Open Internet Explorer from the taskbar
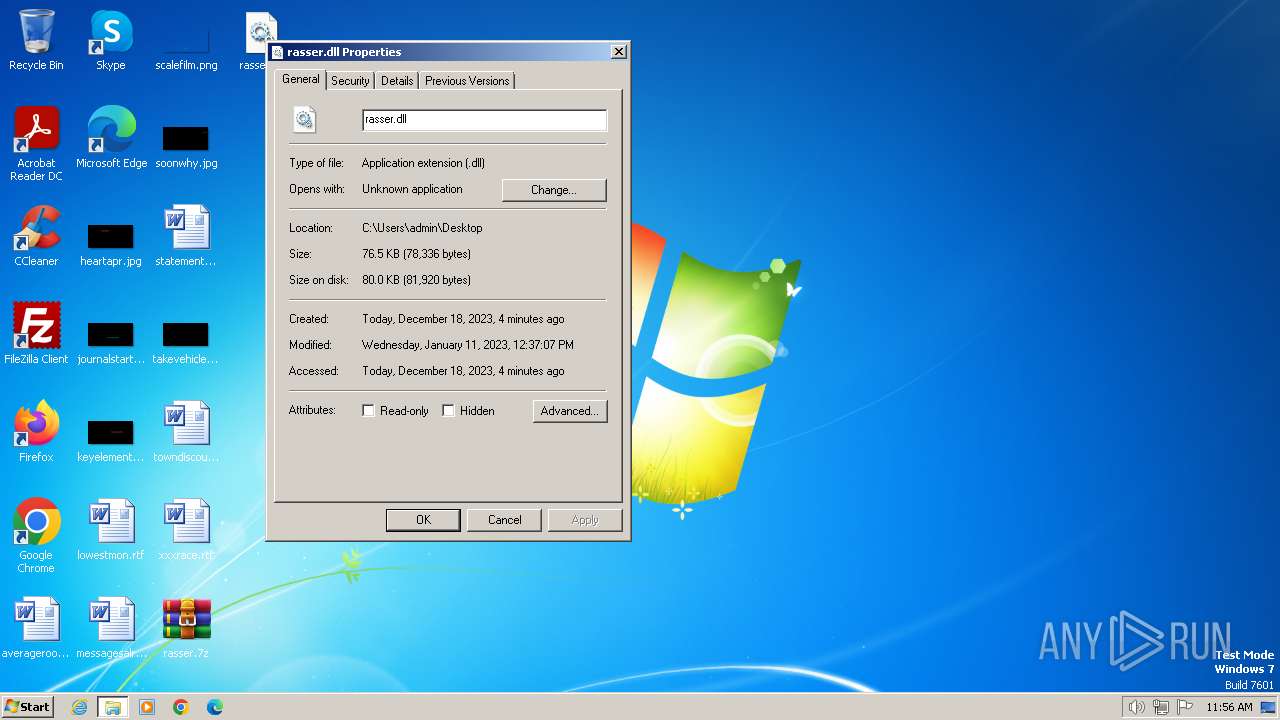Screen dimensions: 1280x720 click(79, 707)
